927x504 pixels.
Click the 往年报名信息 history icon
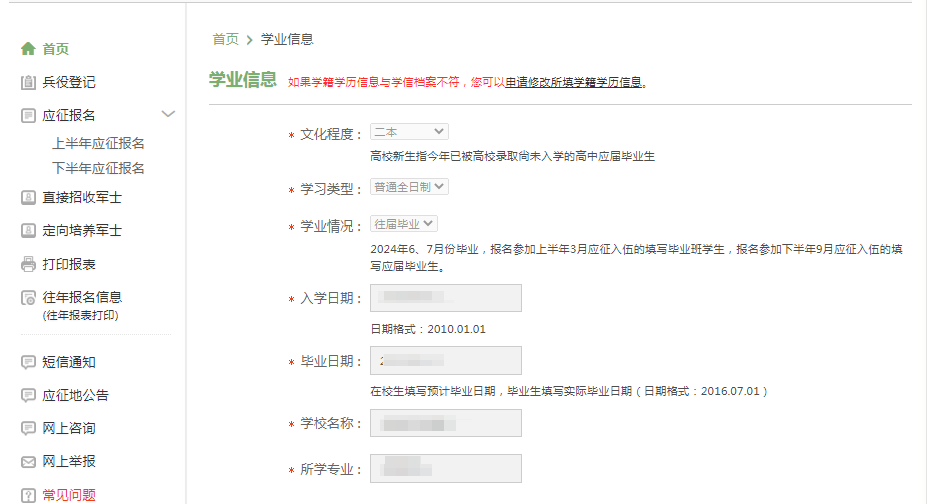[28, 298]
